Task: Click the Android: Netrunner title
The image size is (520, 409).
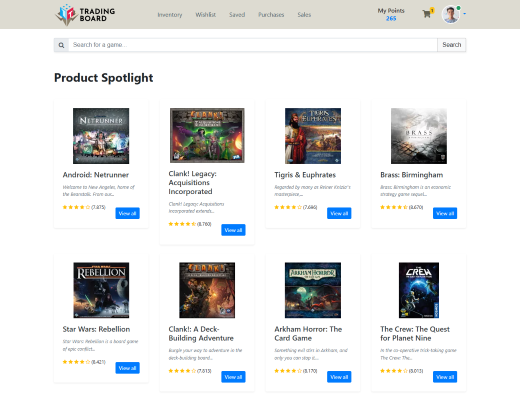Action: click(96, 175)
